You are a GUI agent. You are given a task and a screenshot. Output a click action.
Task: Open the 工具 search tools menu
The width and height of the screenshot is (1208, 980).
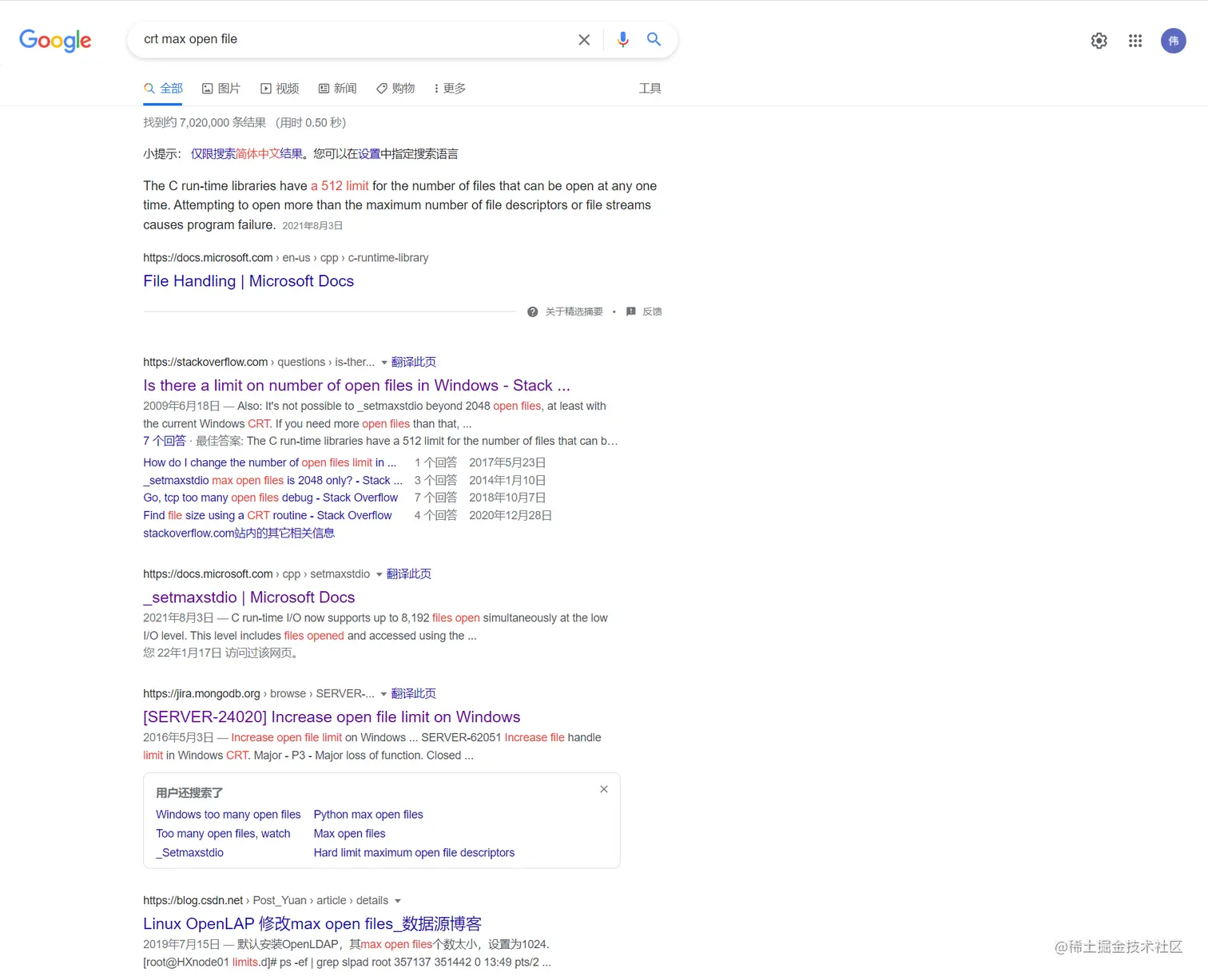(650, 88)
